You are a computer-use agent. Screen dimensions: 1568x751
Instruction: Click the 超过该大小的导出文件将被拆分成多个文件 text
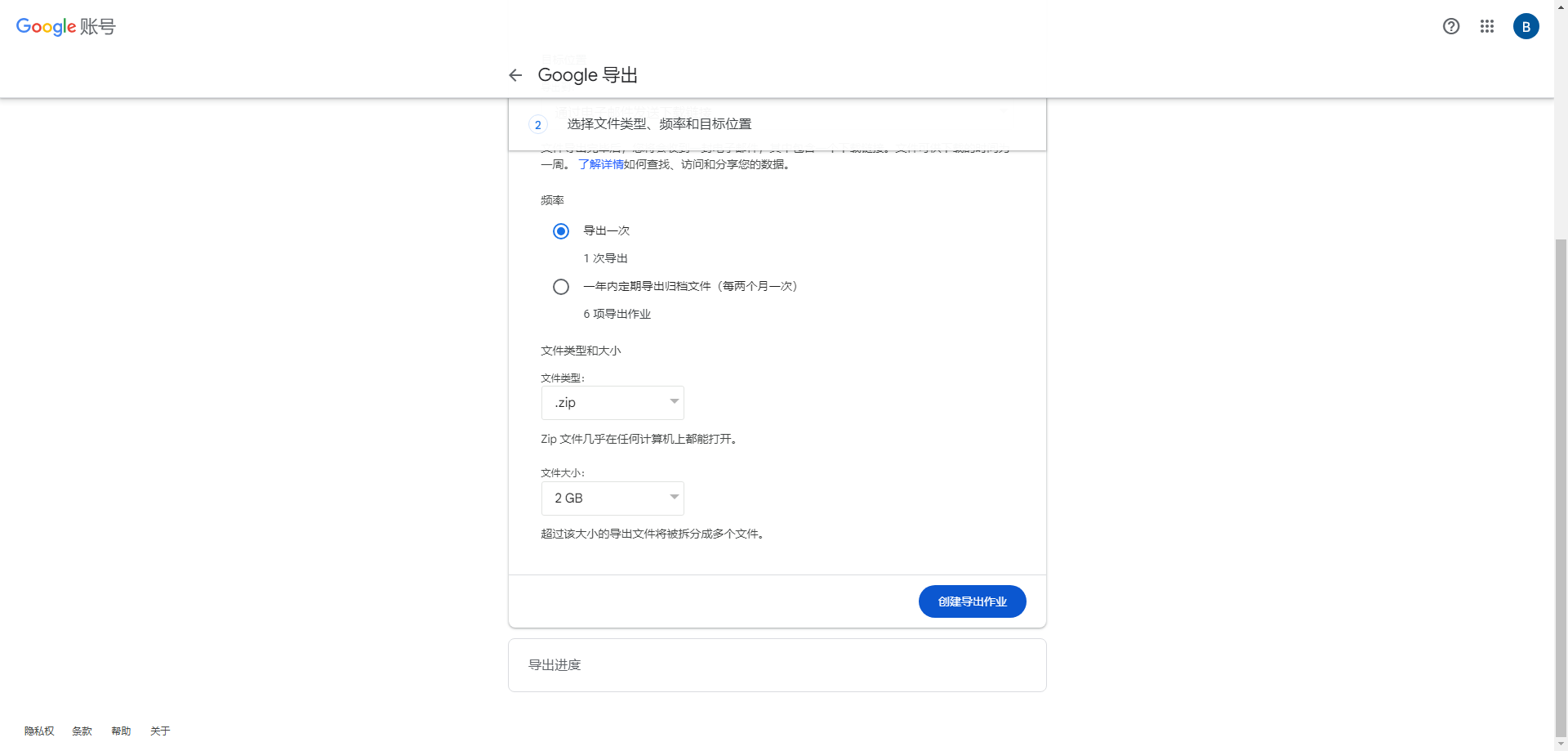pos(653,534)
